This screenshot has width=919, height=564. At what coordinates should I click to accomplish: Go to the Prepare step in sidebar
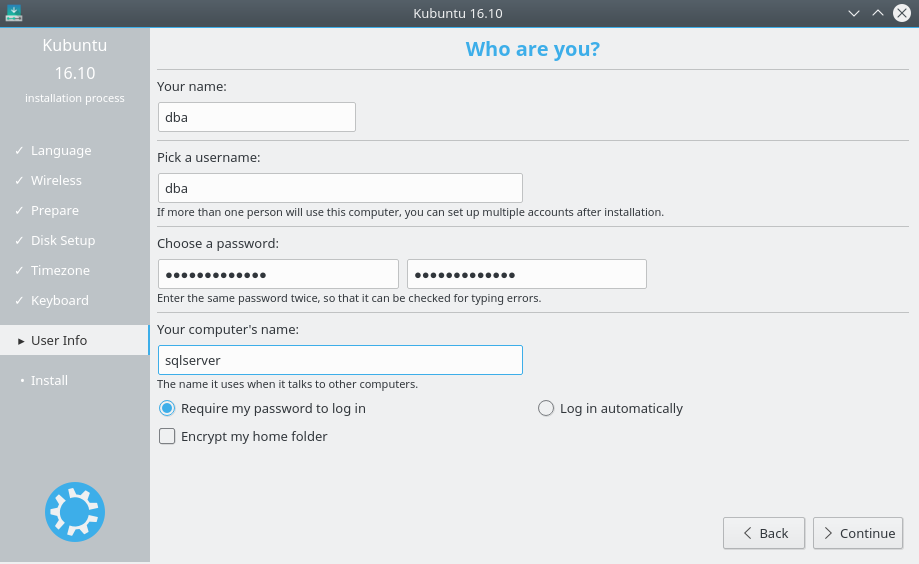(55, 210)
